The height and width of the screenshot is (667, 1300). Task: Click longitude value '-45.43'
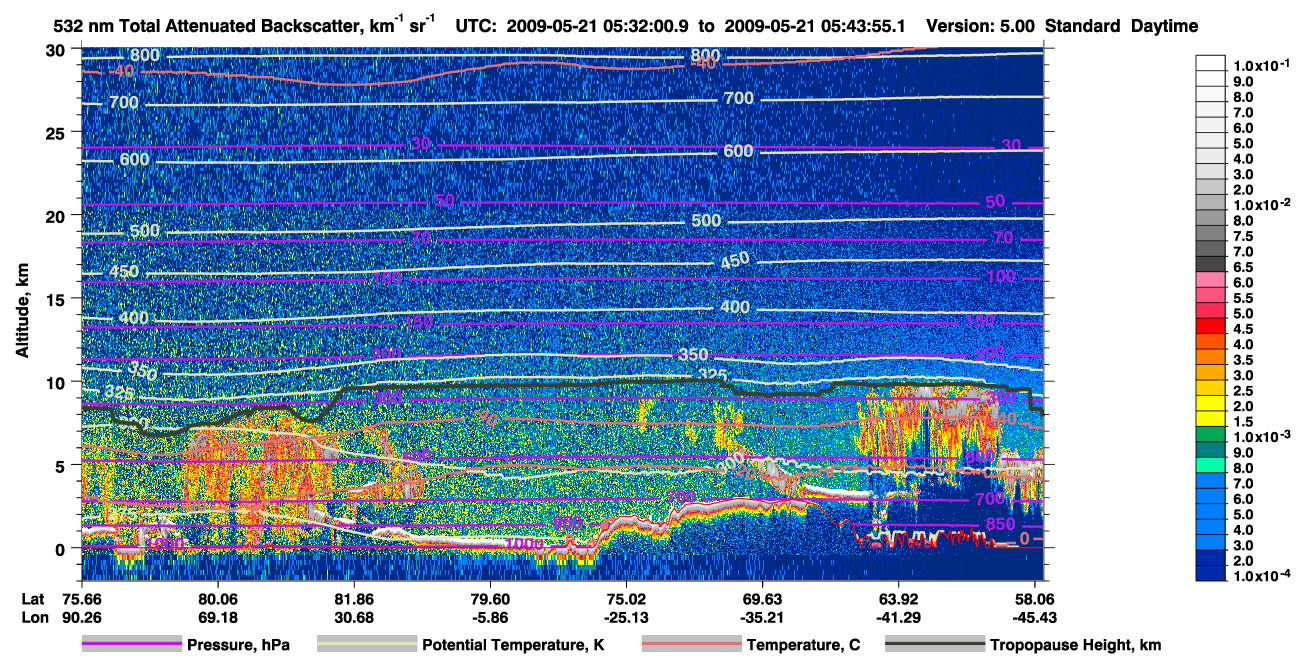(1034, 616)
